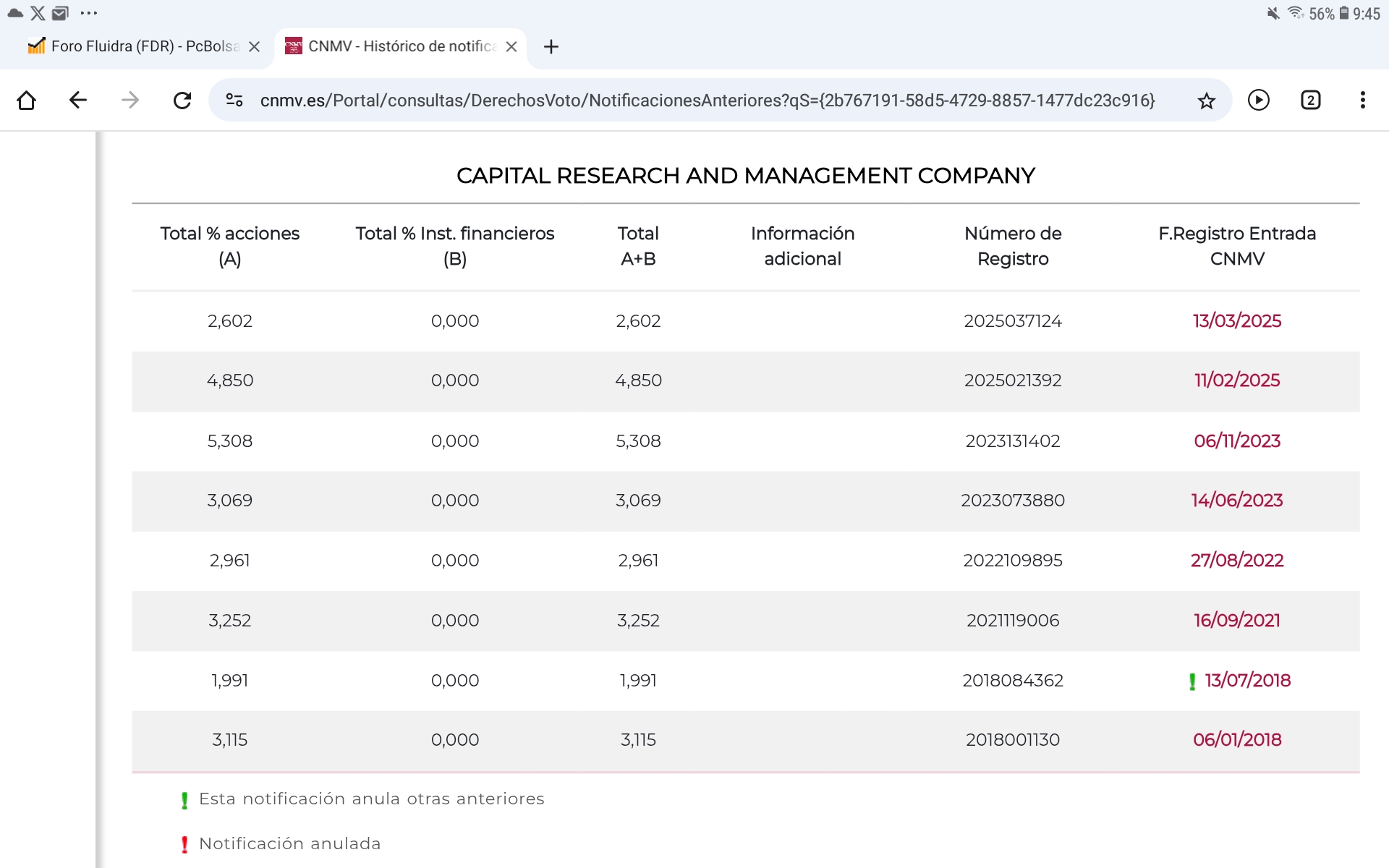Click red exclamation legend icon
The height and width of the screenshot is (868, 1389).
(184, 844)
